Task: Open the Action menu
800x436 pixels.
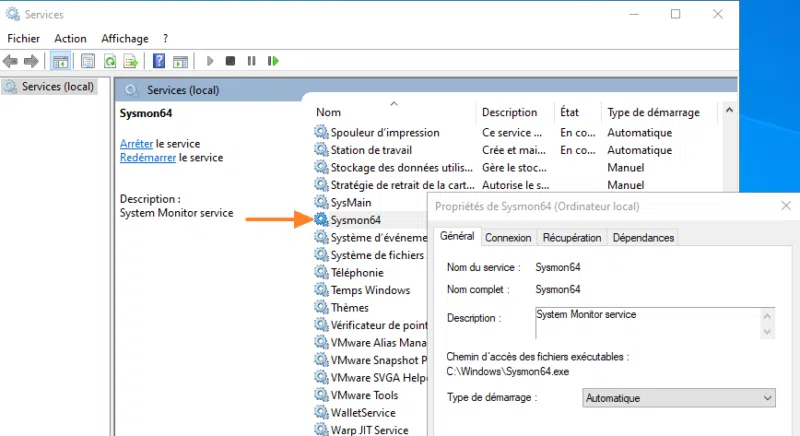Action: pyautogui.click(x=70, y=39)
